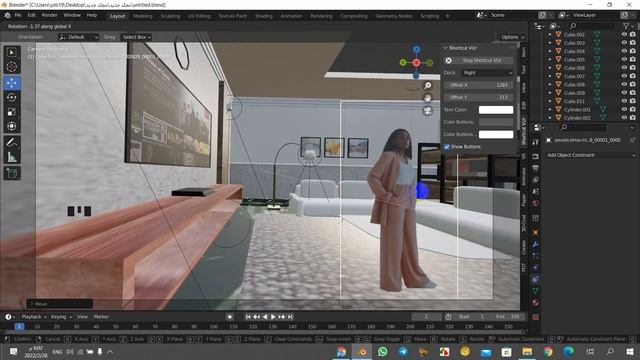
Task: Expand the Cylinder.001 tree item
Action: point(550,109)
